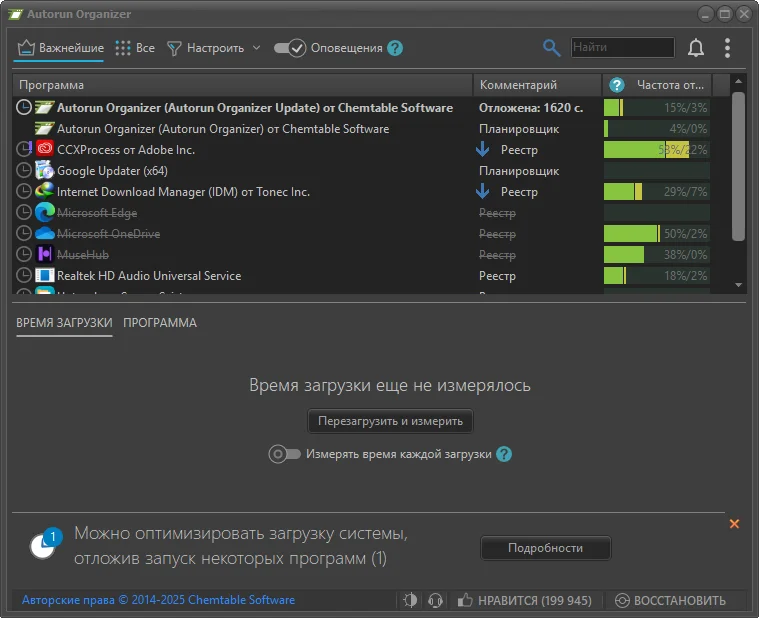Click blue down arrow for Internet Download Manager
This screenshot has width=759, height=618.
tap(483, 192)
